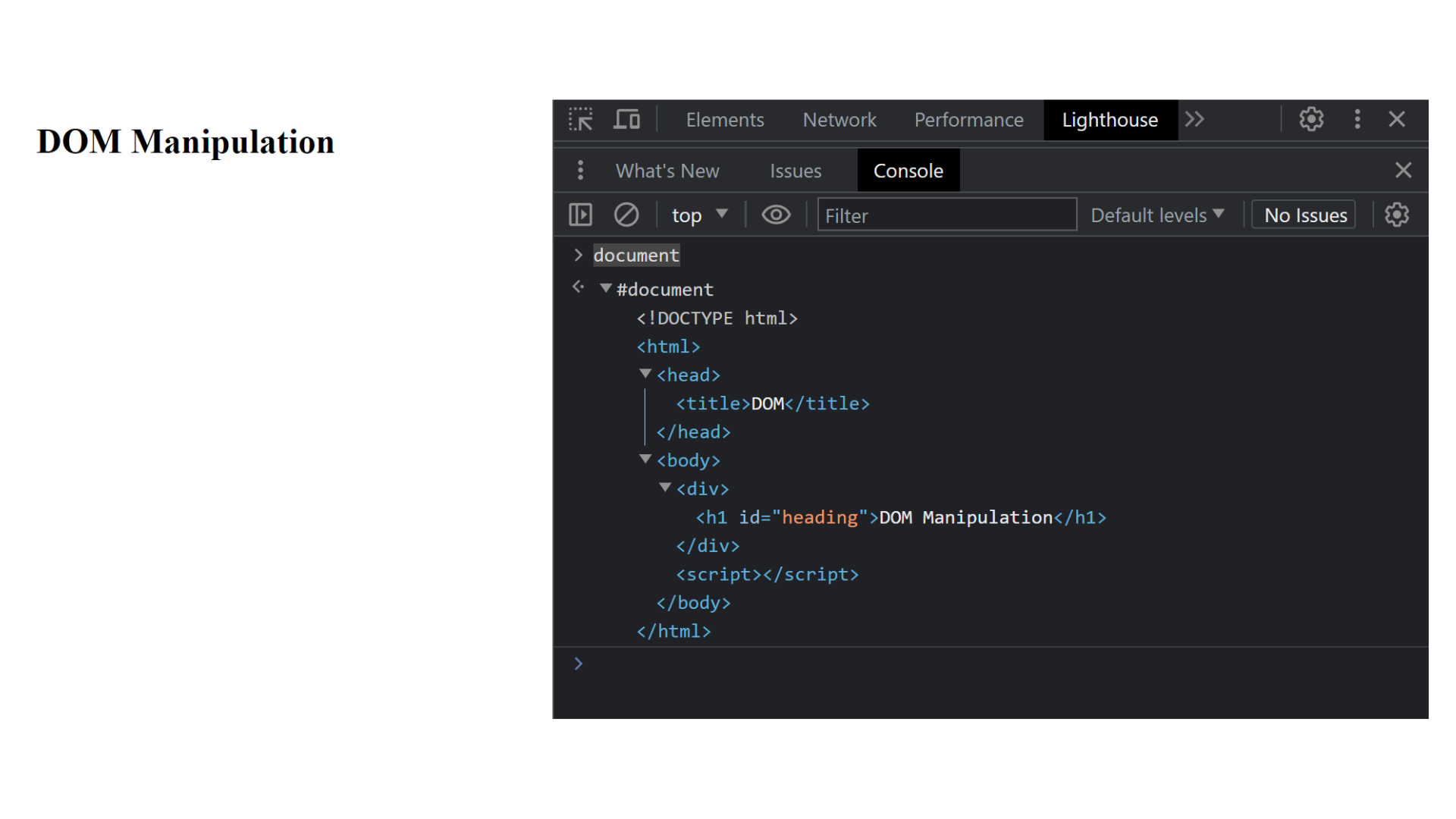Open console settings gear
Viewport: 1456px width, 819px height.
[x=1397, y=215]
